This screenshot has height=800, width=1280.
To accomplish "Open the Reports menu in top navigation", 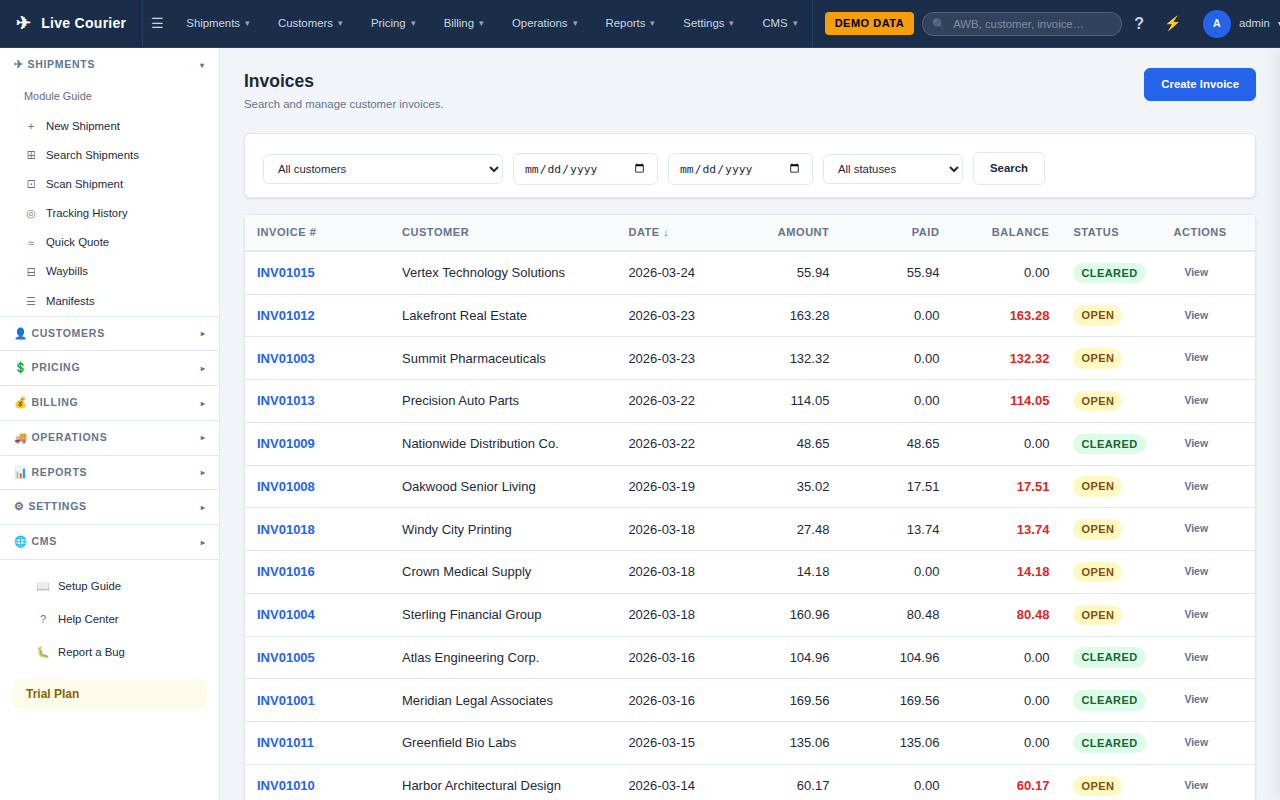I will click(x=630, y=23).
